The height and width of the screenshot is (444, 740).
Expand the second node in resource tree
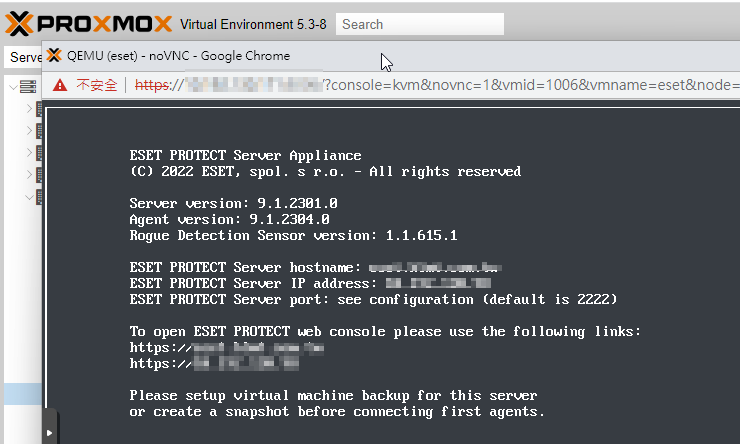click(29, 130)
